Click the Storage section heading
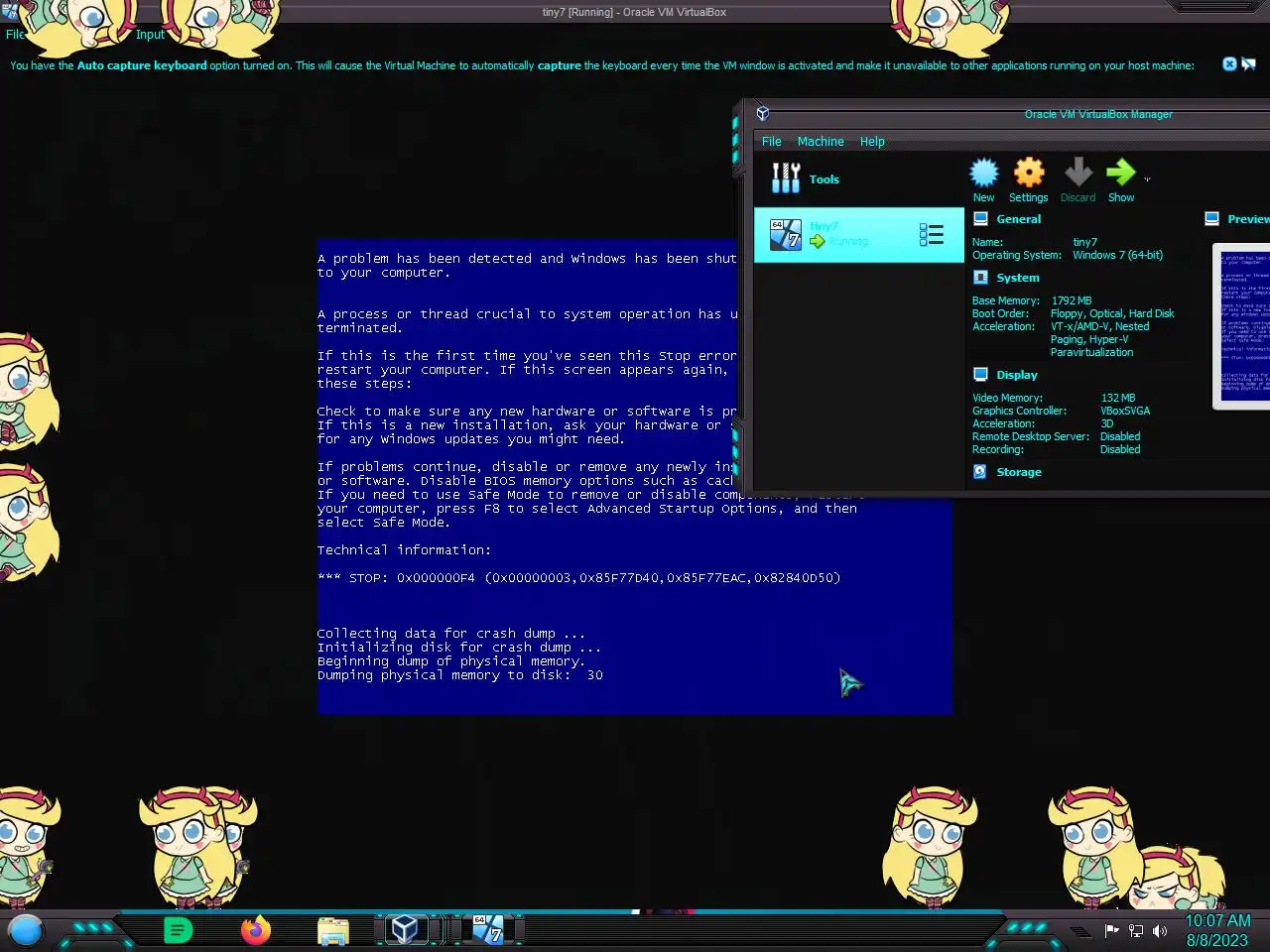This screenshot has width=1270, height=952. [x=1019, y=472]
